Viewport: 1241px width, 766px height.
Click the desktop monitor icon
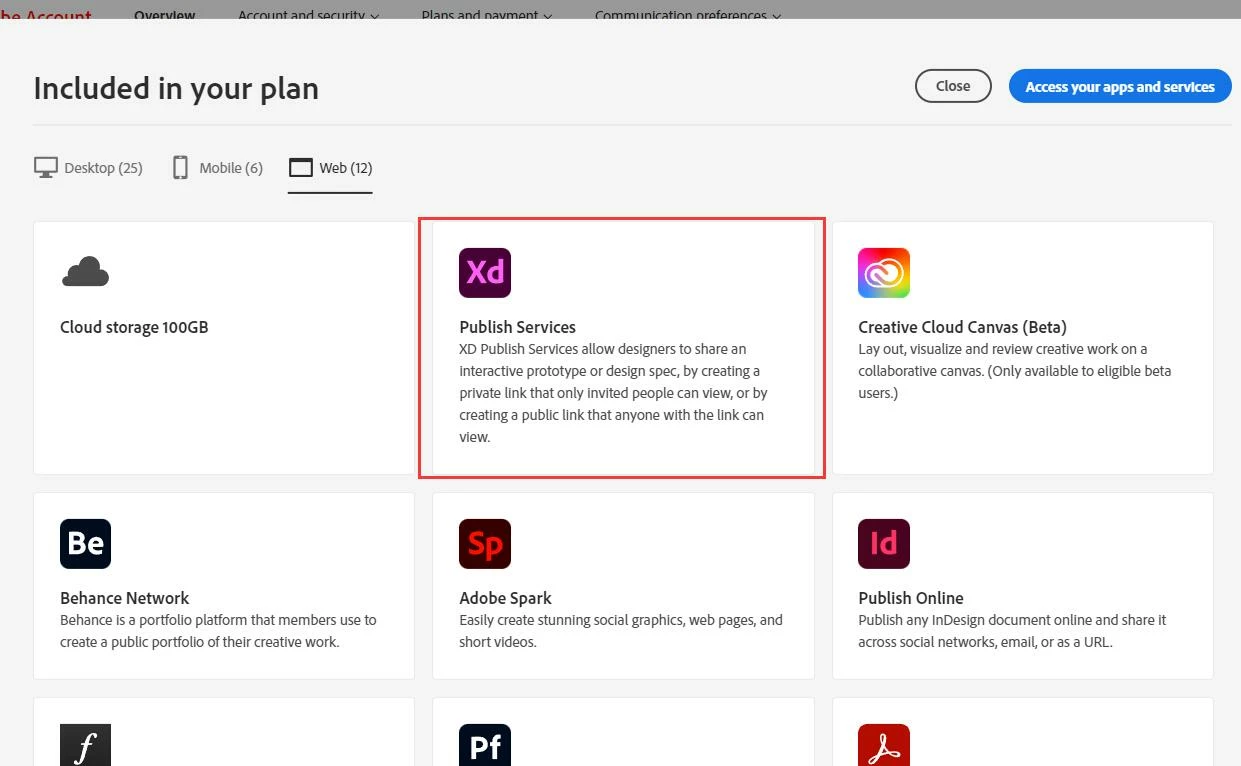coord(46,167)
